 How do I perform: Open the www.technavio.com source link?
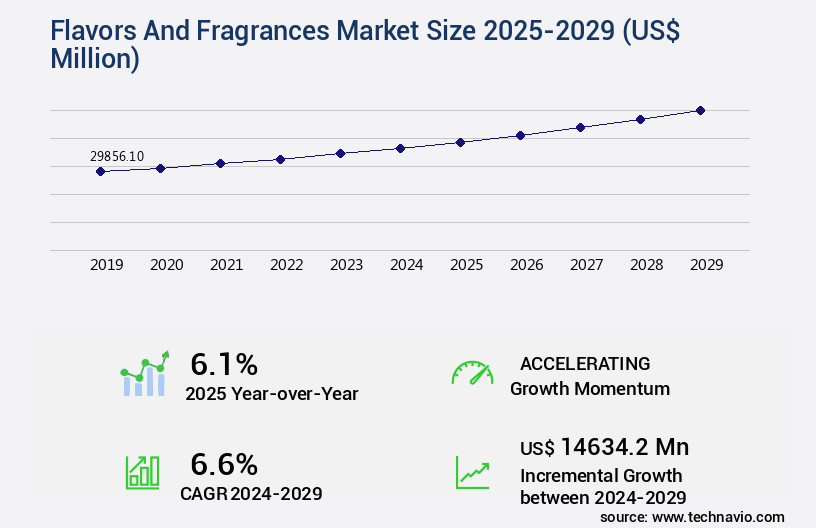720,516
